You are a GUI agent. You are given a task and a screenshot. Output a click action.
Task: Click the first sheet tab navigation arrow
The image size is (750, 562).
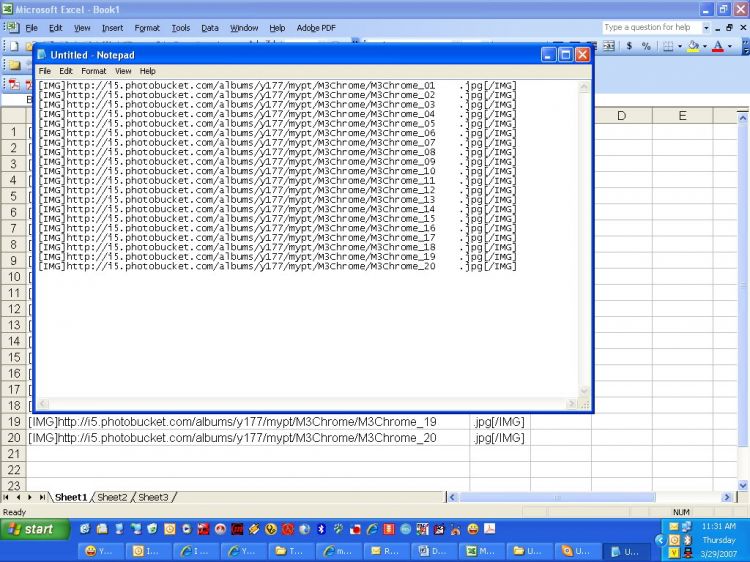6,497
